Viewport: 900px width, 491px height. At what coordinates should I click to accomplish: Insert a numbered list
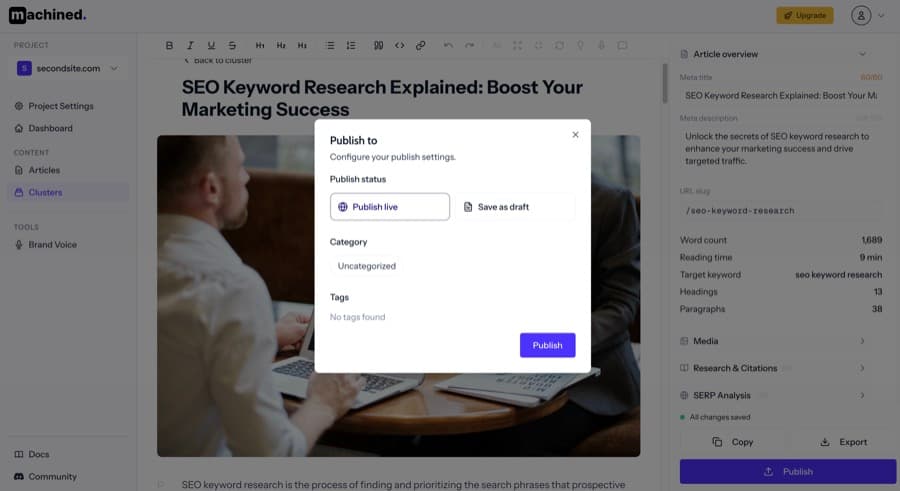(351, 45)
